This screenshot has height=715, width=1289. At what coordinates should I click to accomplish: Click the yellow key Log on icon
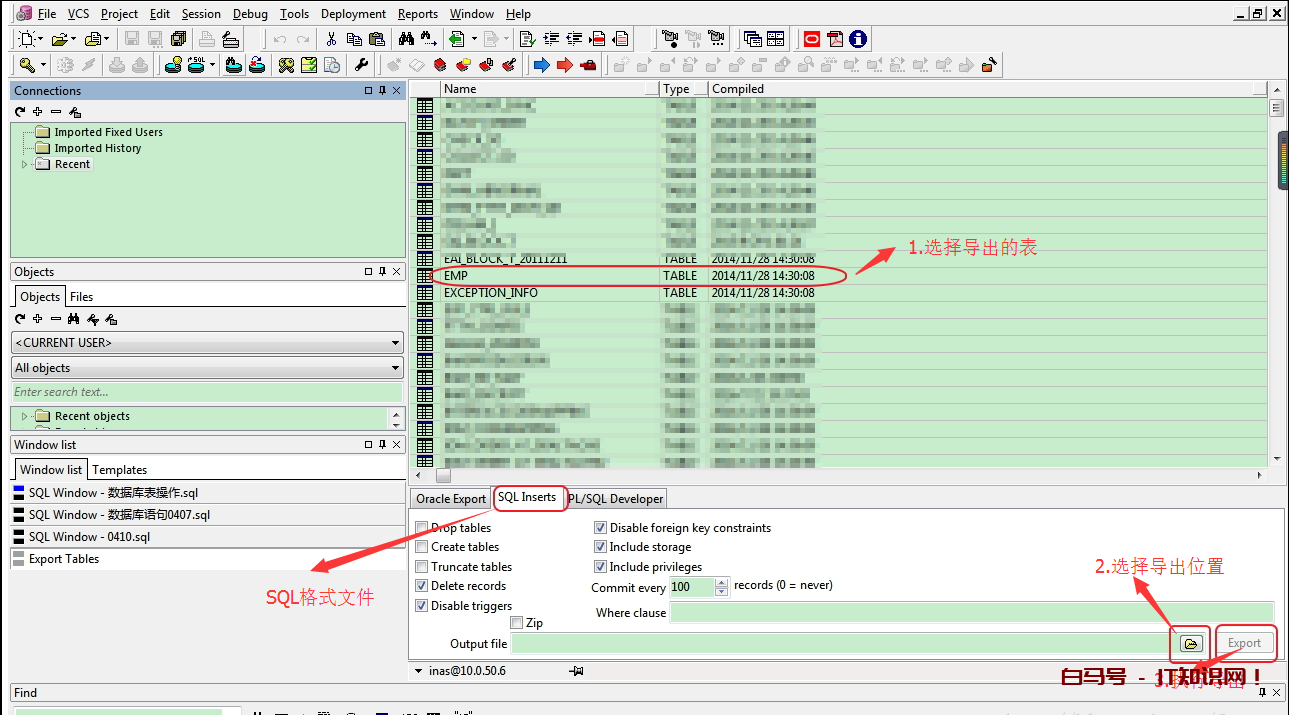click(x=28, y=65)
